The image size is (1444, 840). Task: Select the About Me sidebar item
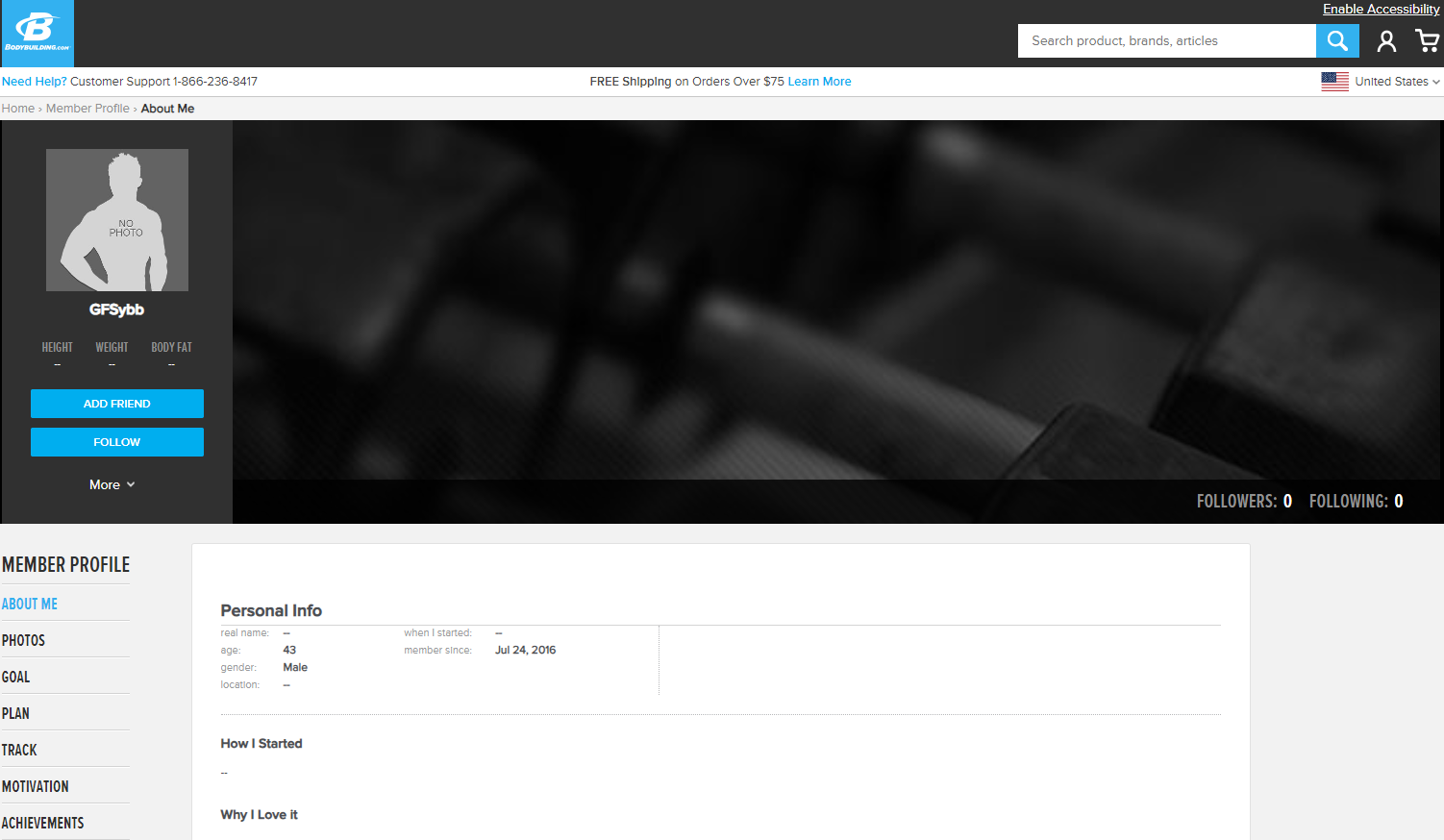(x=30, y=604)
